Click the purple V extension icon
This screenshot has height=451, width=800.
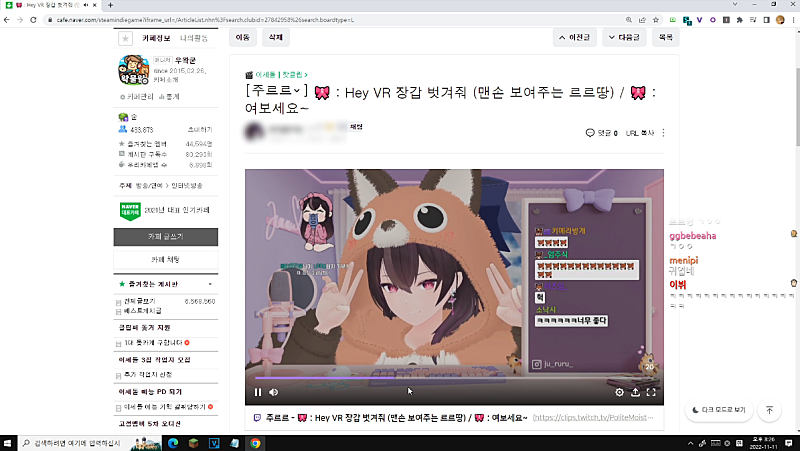(699, 20)
